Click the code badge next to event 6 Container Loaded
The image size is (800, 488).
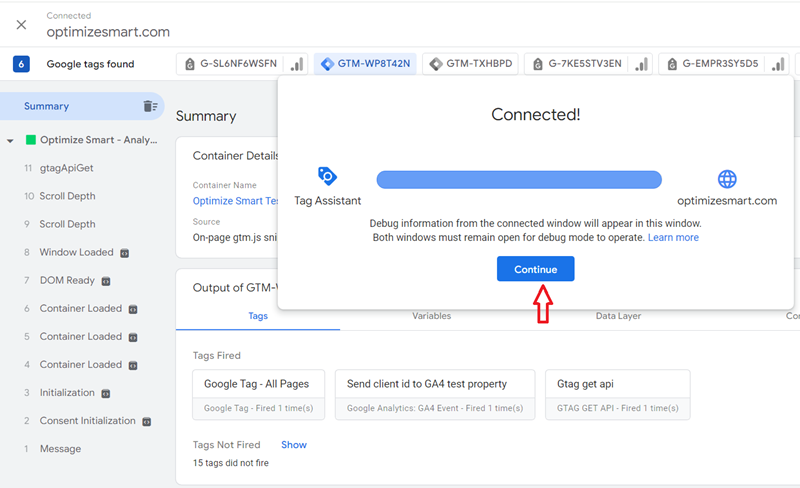coord(133,309)
